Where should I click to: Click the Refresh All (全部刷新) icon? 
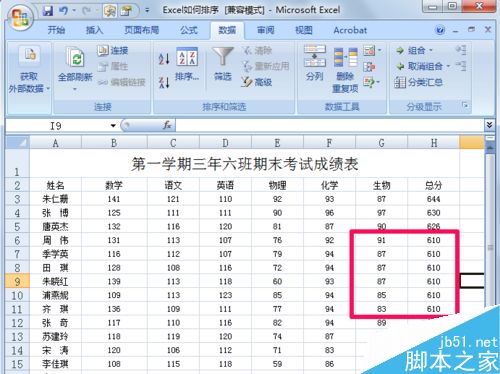(x=75, y=57)
